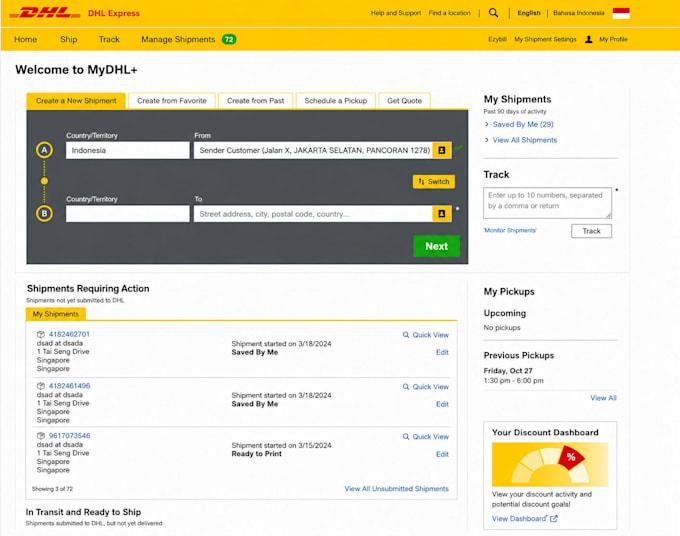This screenshot has width=680, height=536.
Task: Switch language to Bahasa Indonesia
Action: 579,13
